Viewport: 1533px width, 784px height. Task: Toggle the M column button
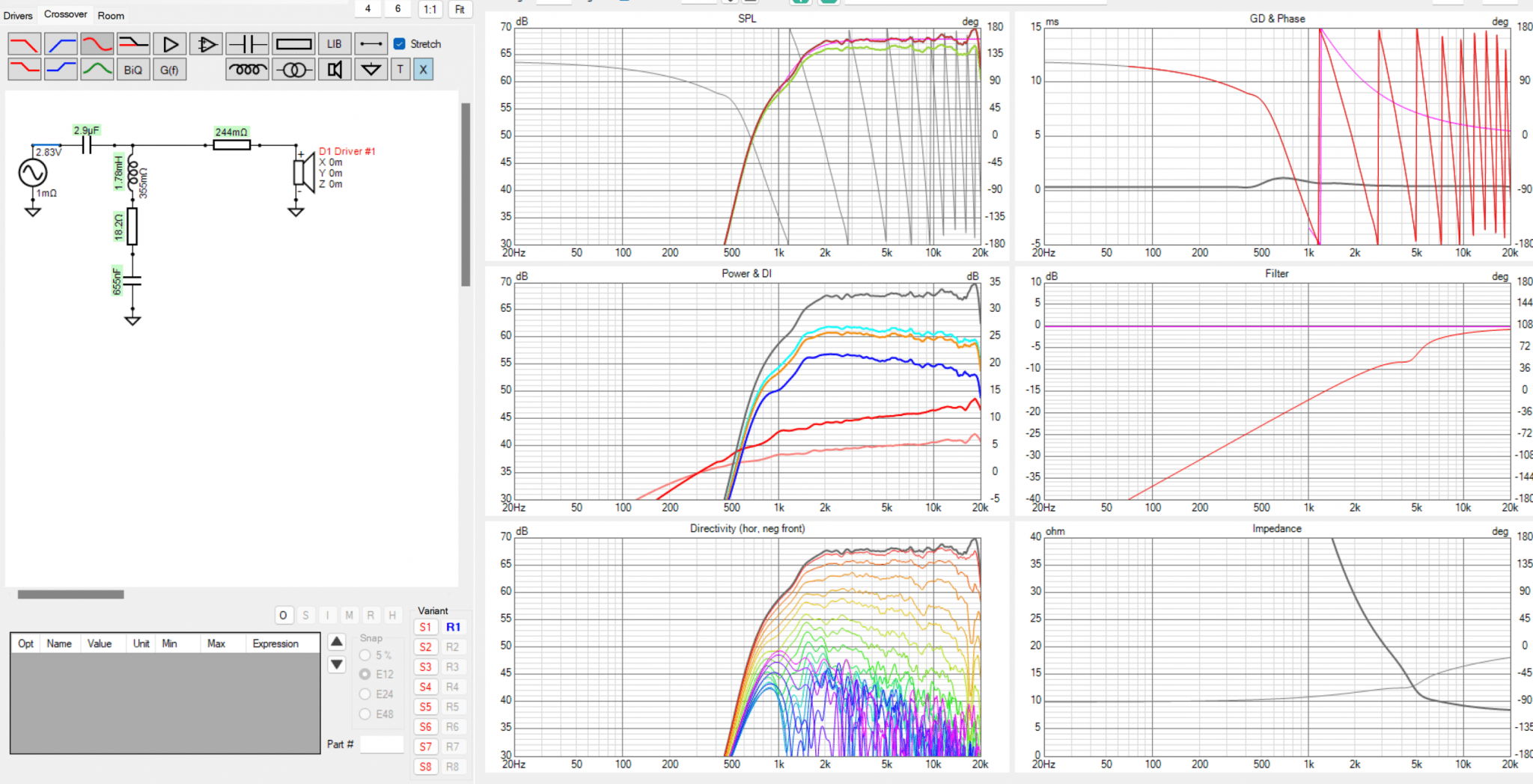pos(349,615)
